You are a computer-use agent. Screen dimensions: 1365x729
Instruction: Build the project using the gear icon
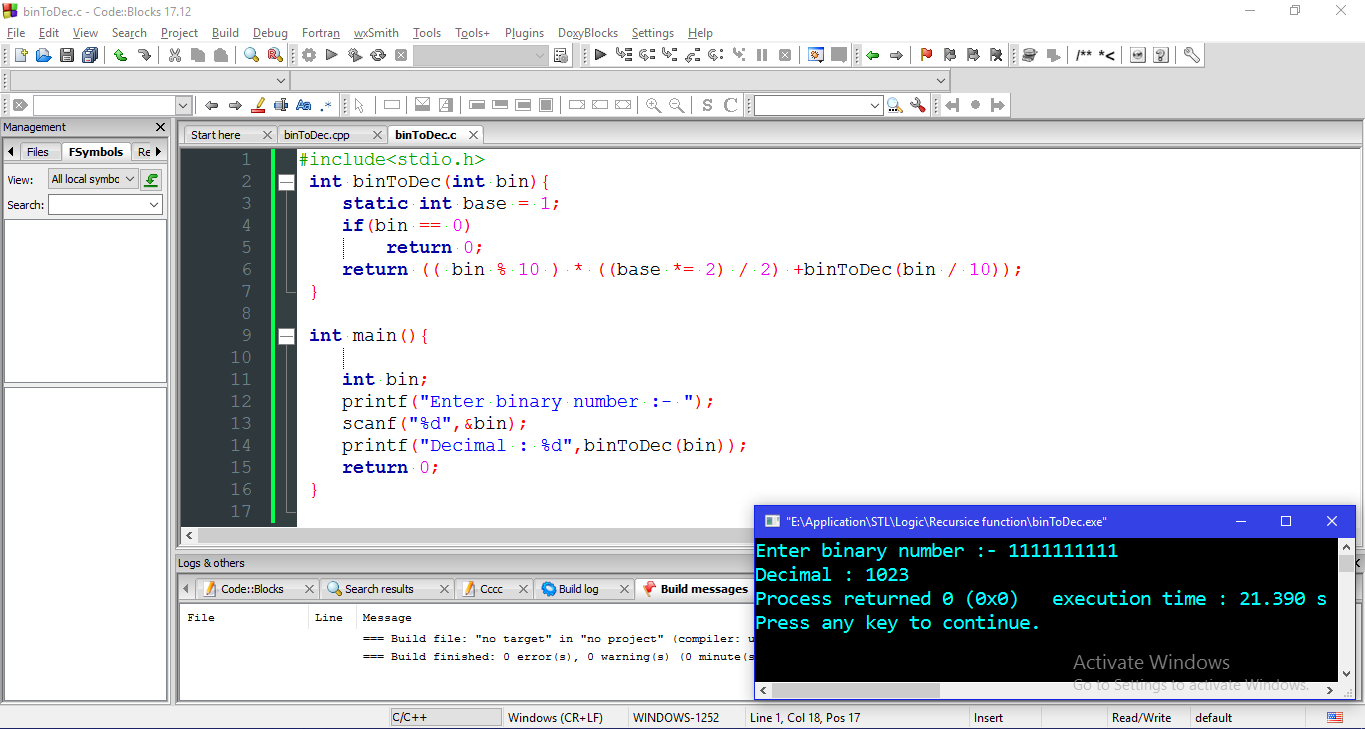click(308, 55)
